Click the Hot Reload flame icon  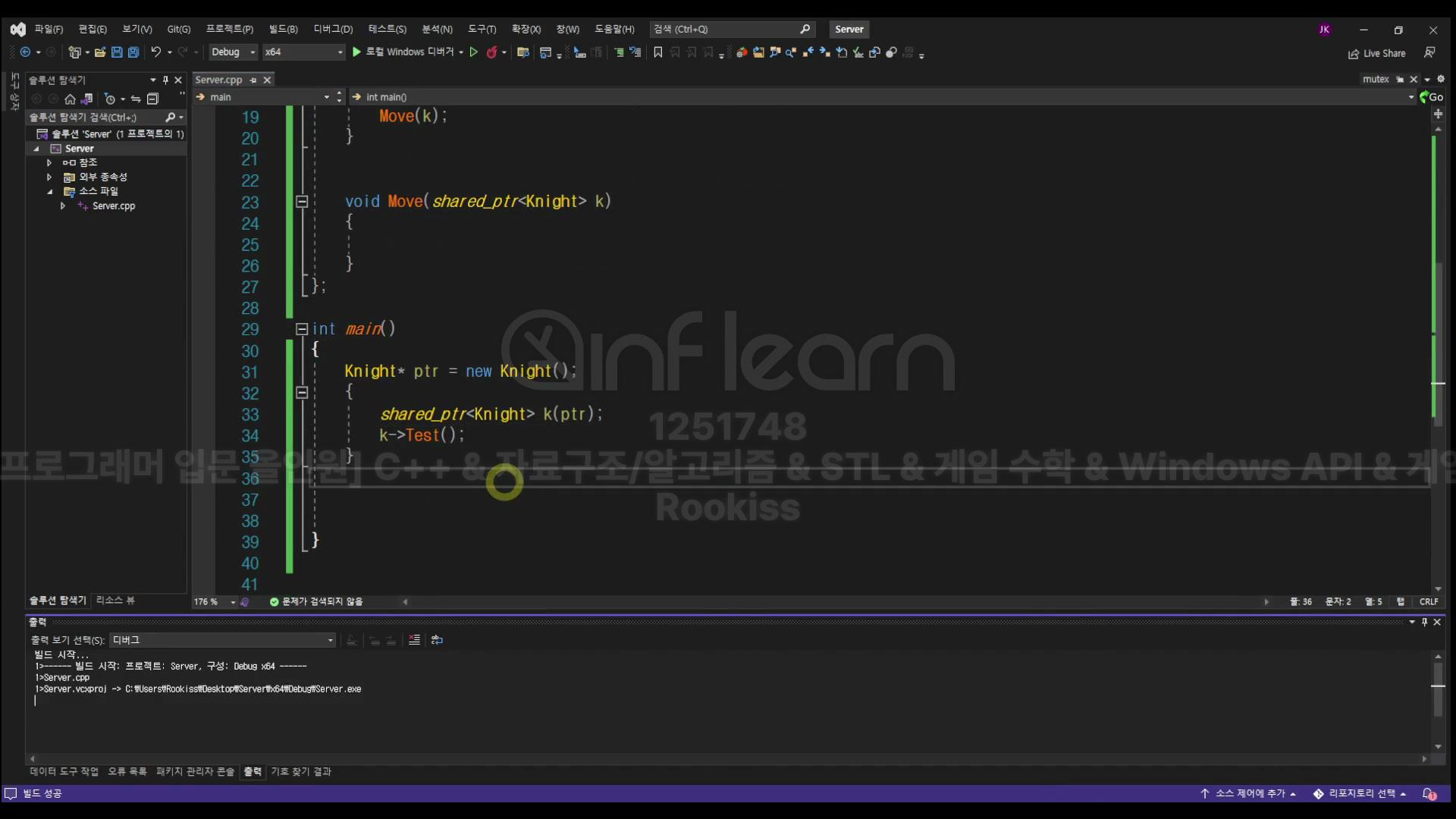point(491,52)
